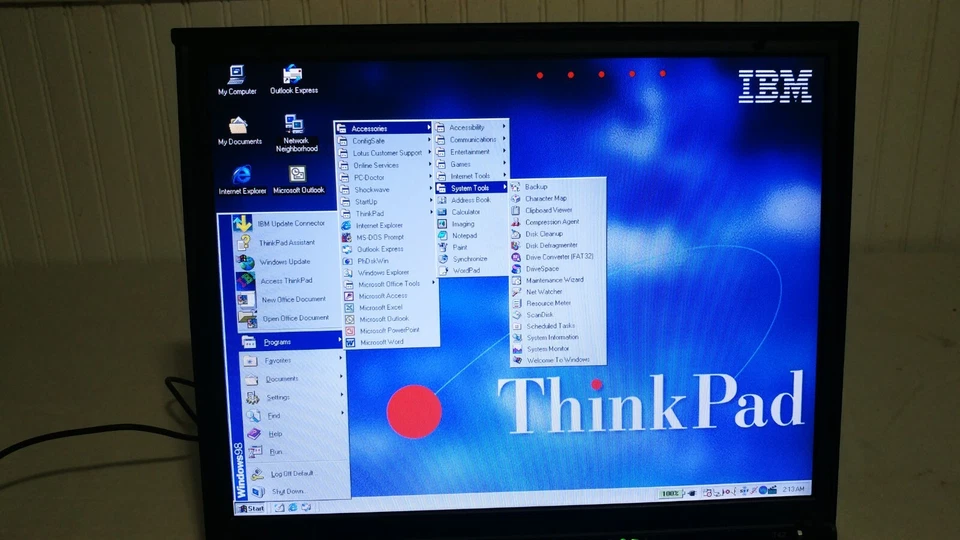960x540 pixels.
Task: Click the Run icon in Start menu
Action: point(255,452)
